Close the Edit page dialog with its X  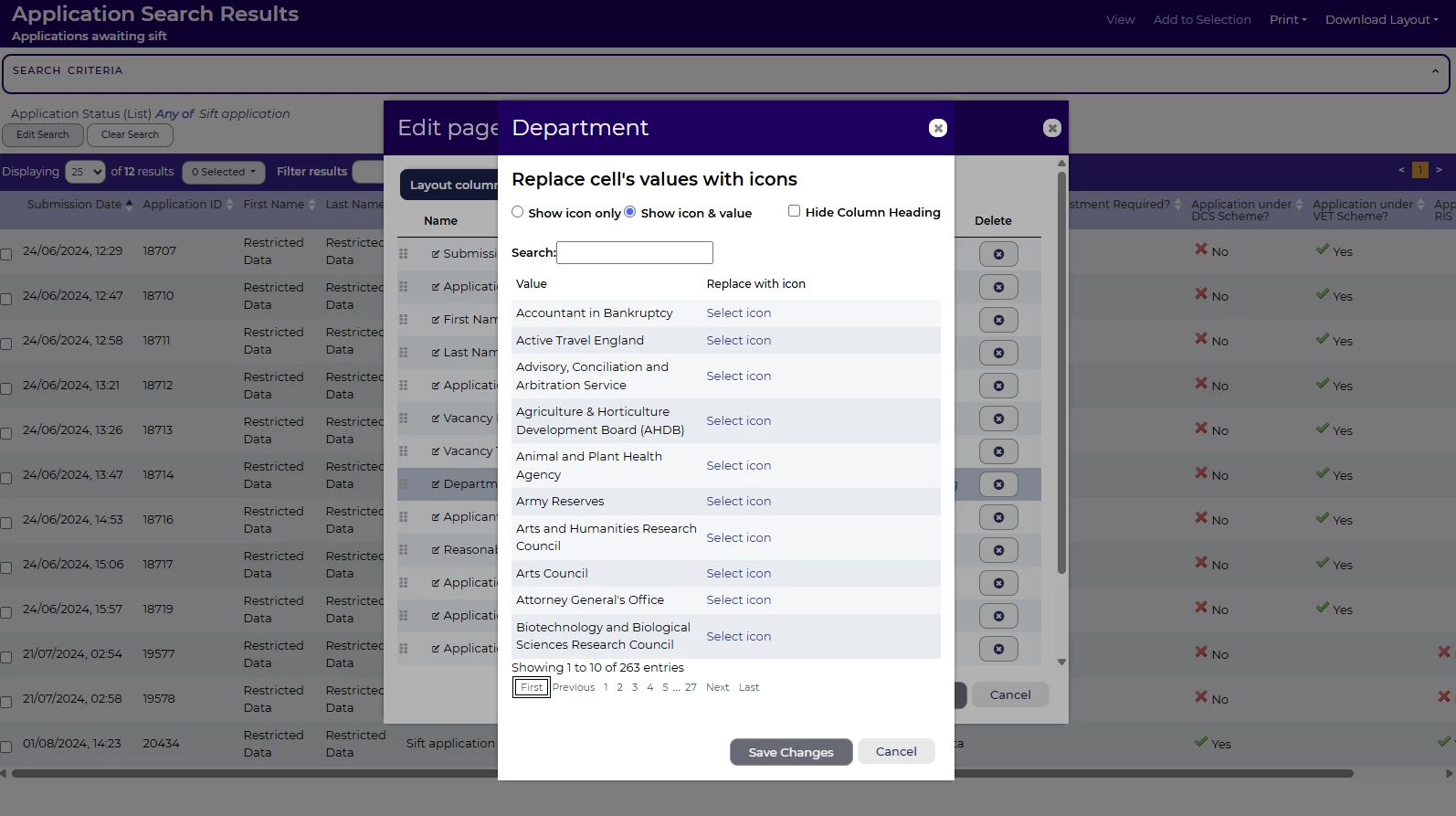coord(1052,128)
